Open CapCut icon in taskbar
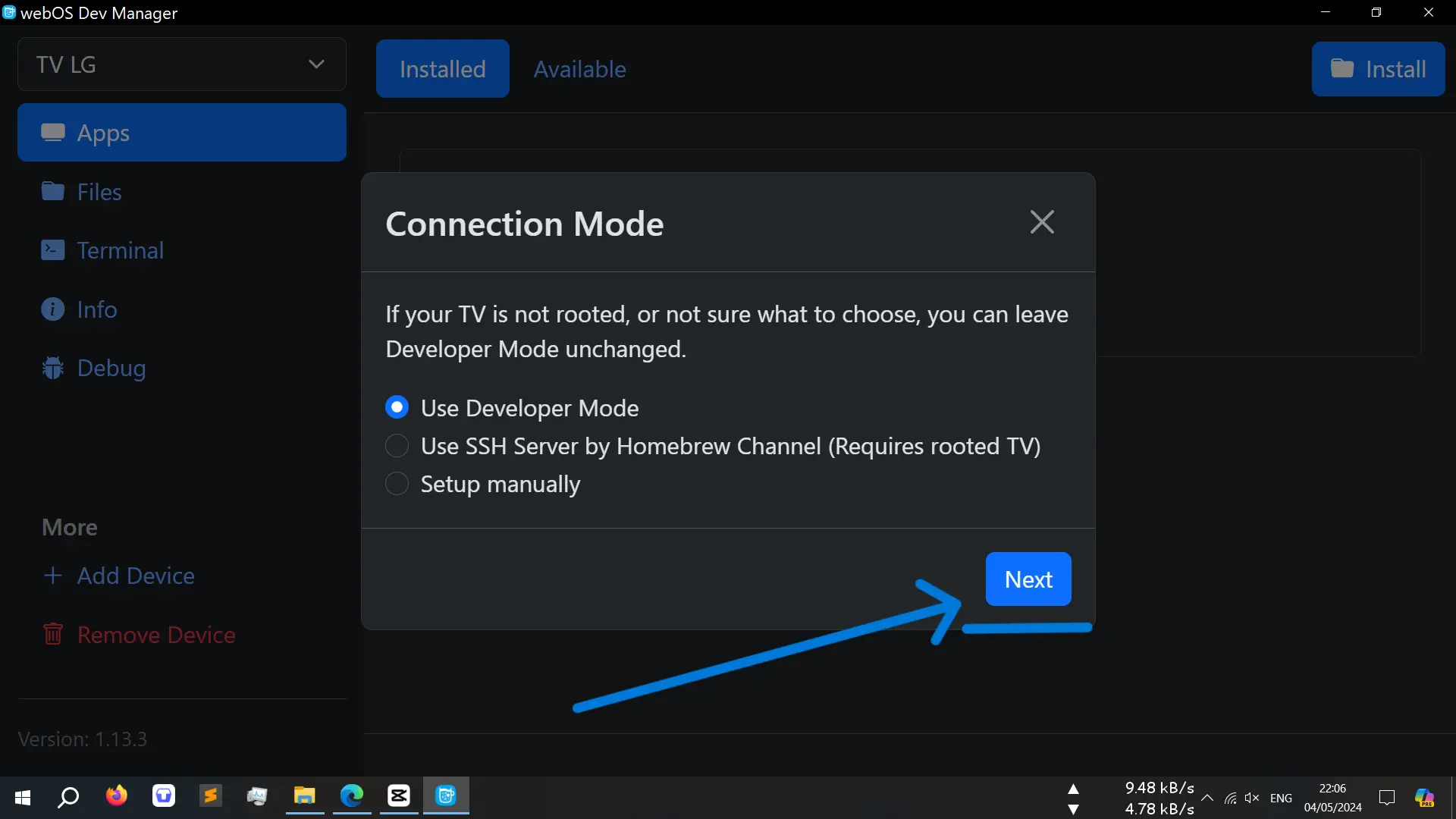The image size is (1456, 819). [x=399, y=795]
